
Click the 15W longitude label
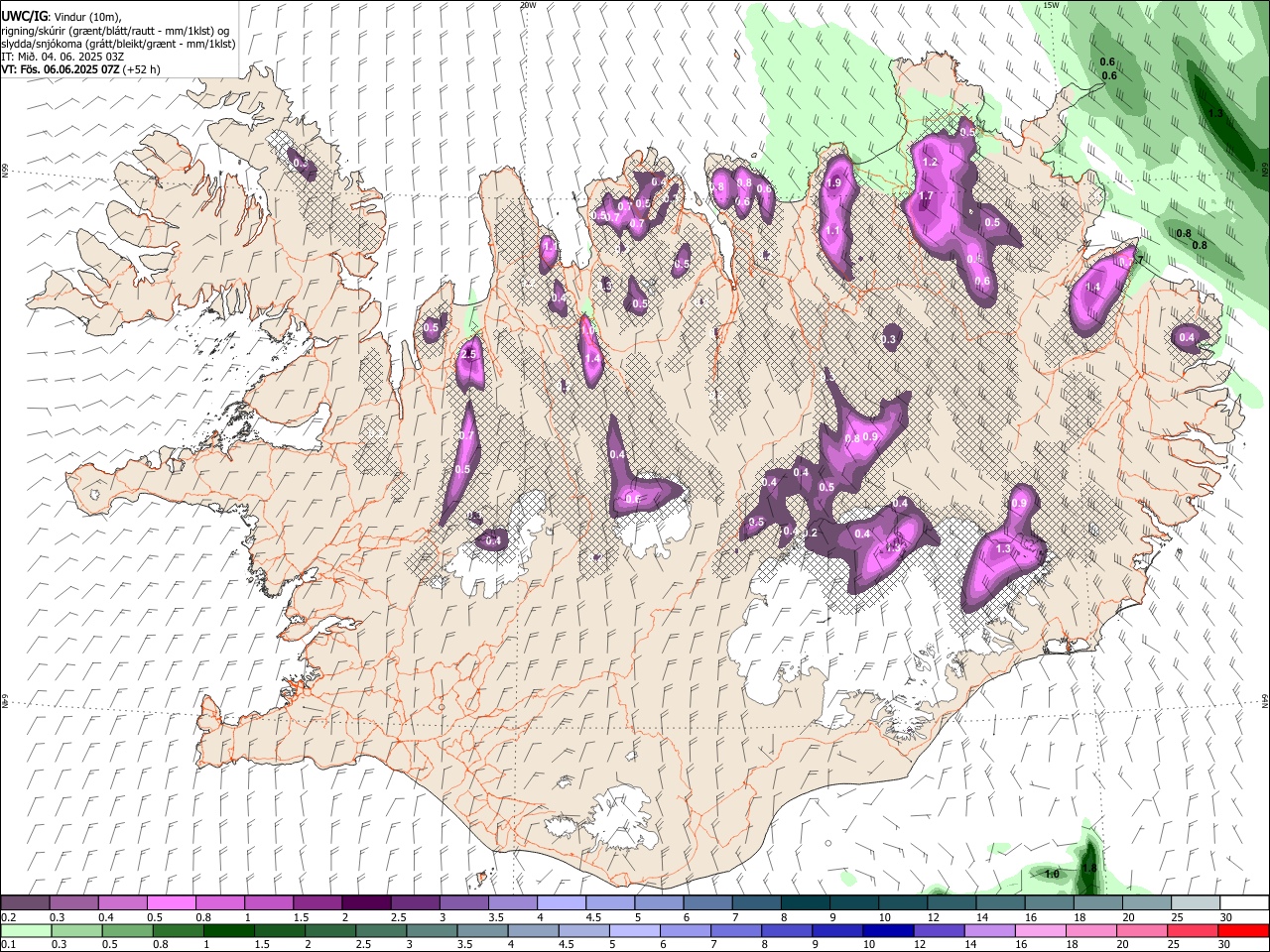[1052, 5]
